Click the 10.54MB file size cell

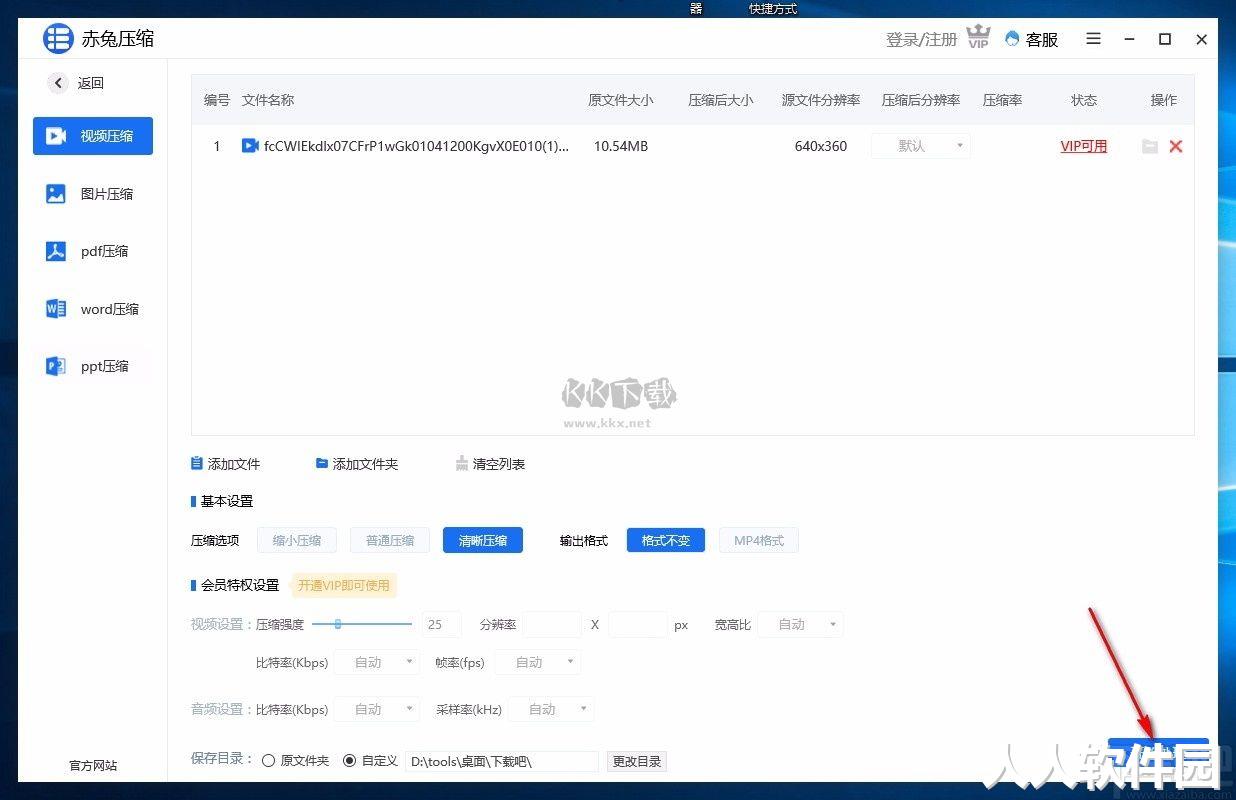tap(621, 146)
